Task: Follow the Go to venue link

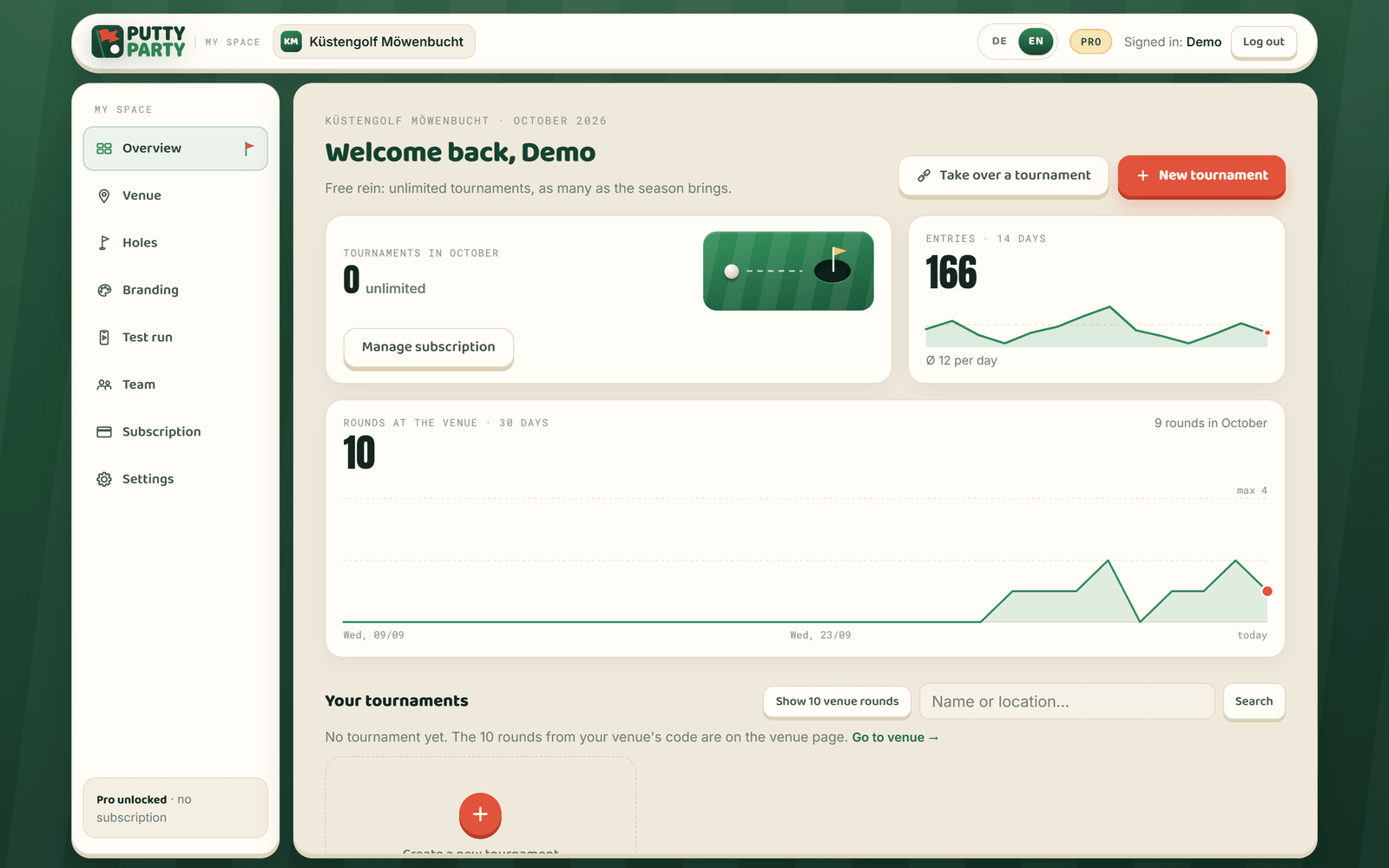Action: tap(895, 738)
